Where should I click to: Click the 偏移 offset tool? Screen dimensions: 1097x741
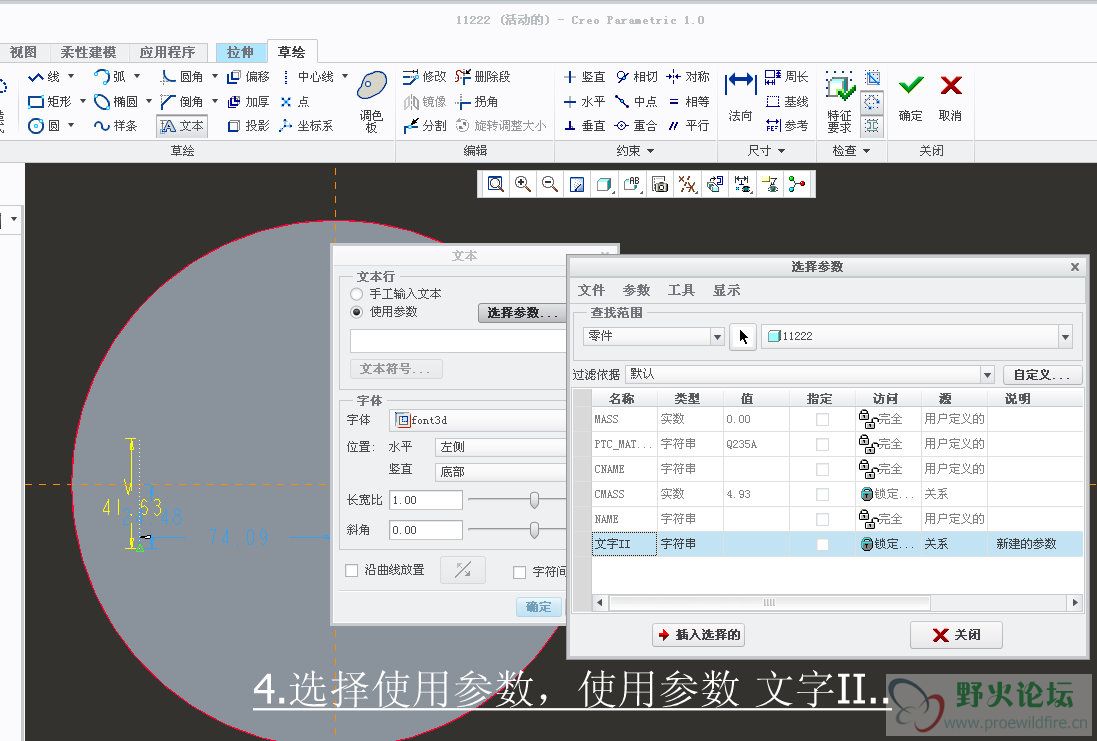[248, 76]
